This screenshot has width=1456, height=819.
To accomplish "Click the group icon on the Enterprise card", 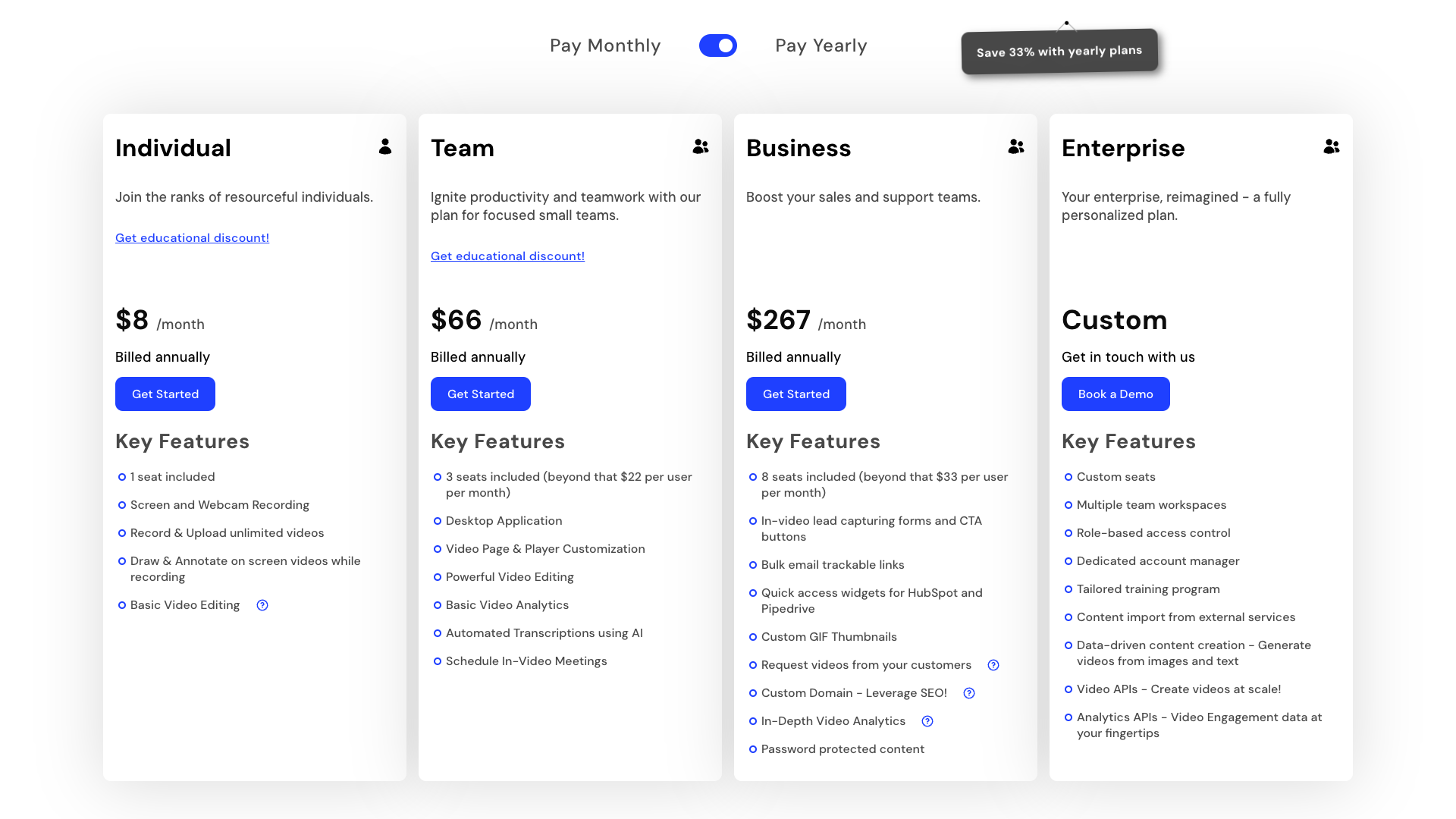I will [x=1332, y=147].
